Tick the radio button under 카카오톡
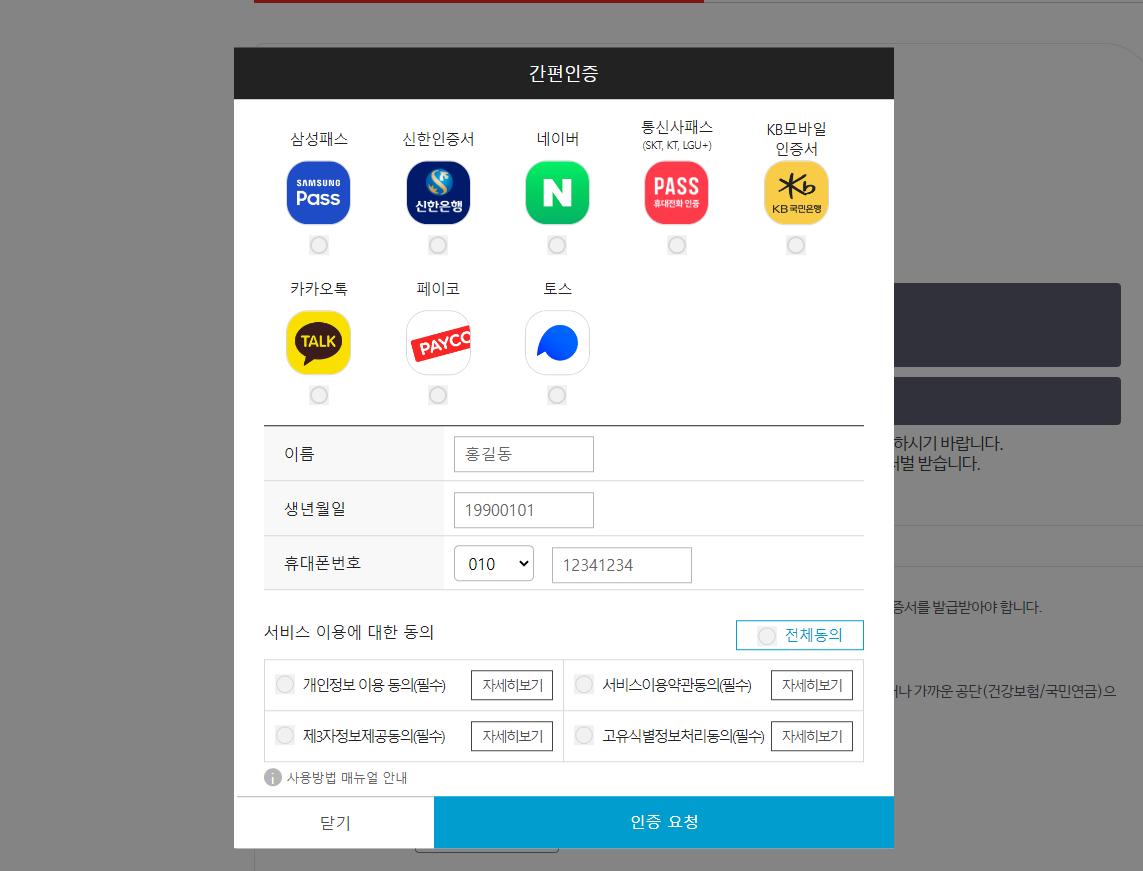Image resolution: width=1143 pixels, height=871 pixels. (319, 395)
